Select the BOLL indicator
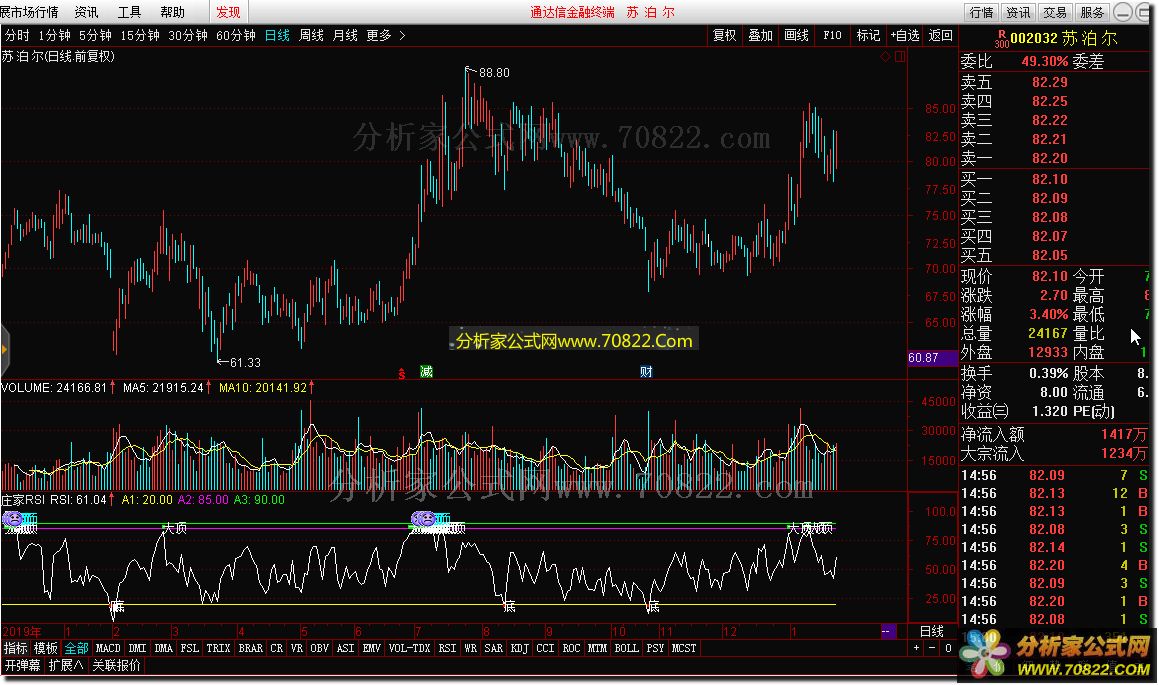 (x=626, y=648)
